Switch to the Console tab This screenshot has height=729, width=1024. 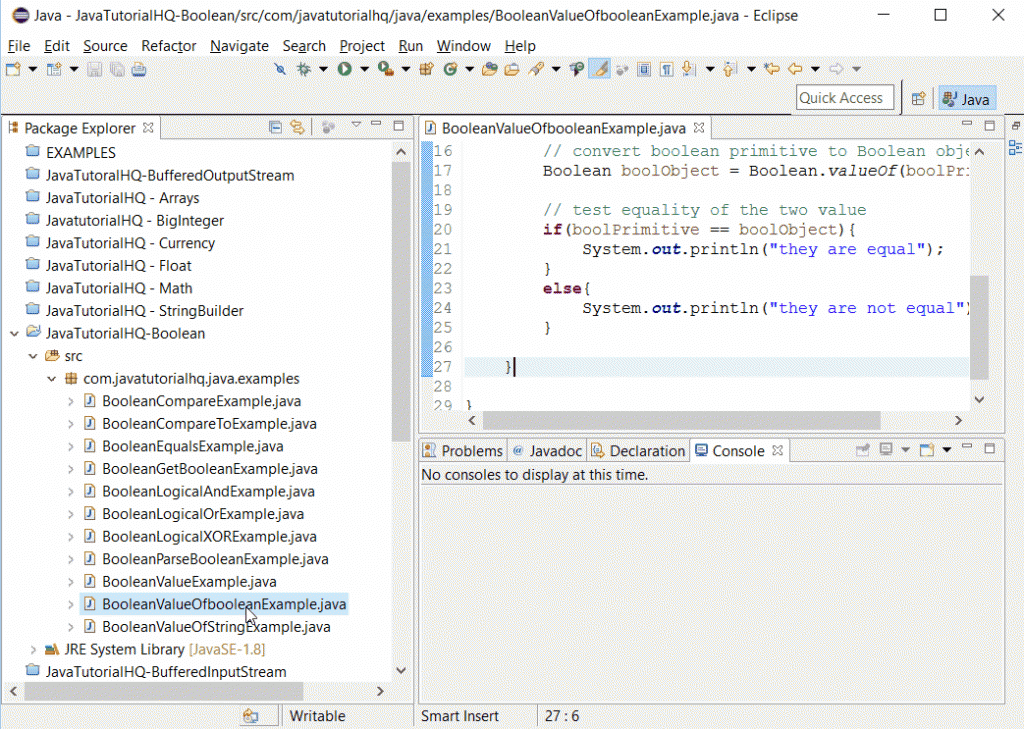point(740,450)
